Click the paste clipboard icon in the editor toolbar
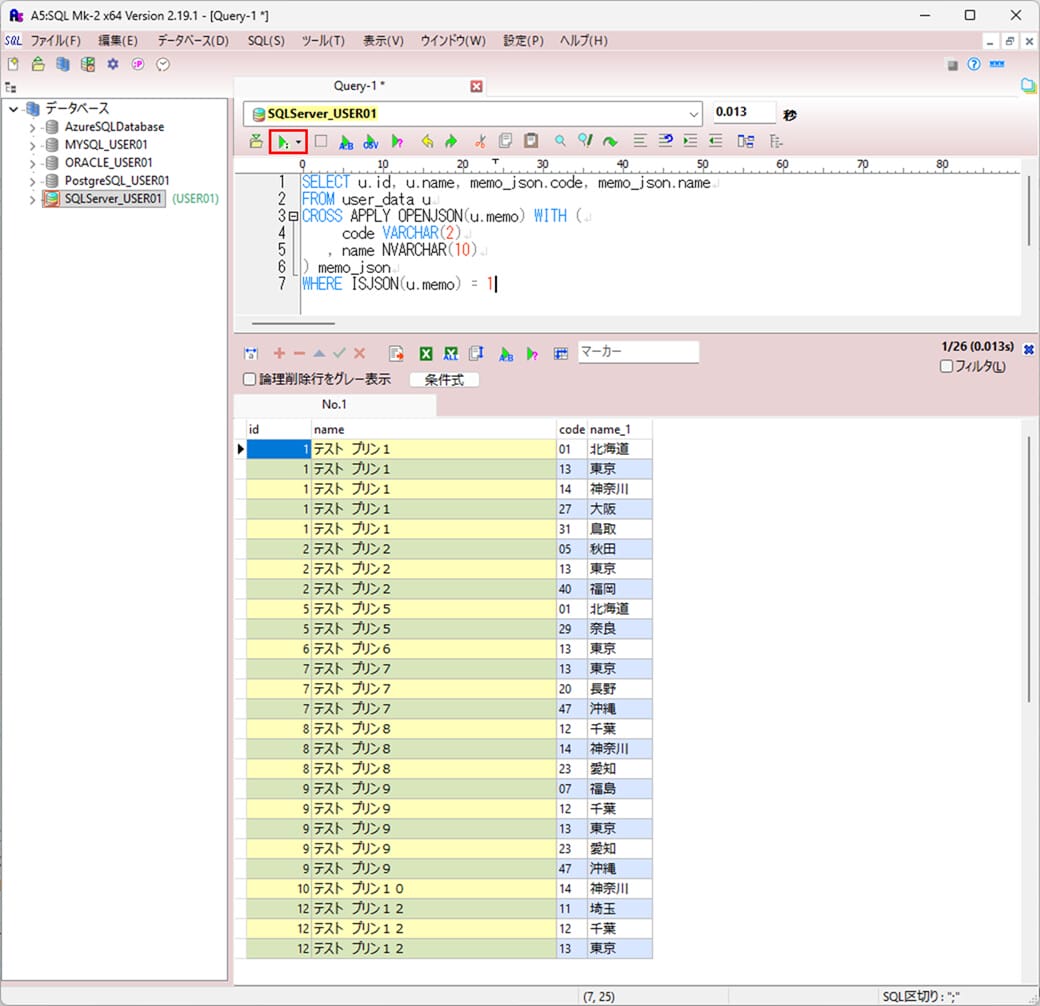 click(x=532, y=142)
